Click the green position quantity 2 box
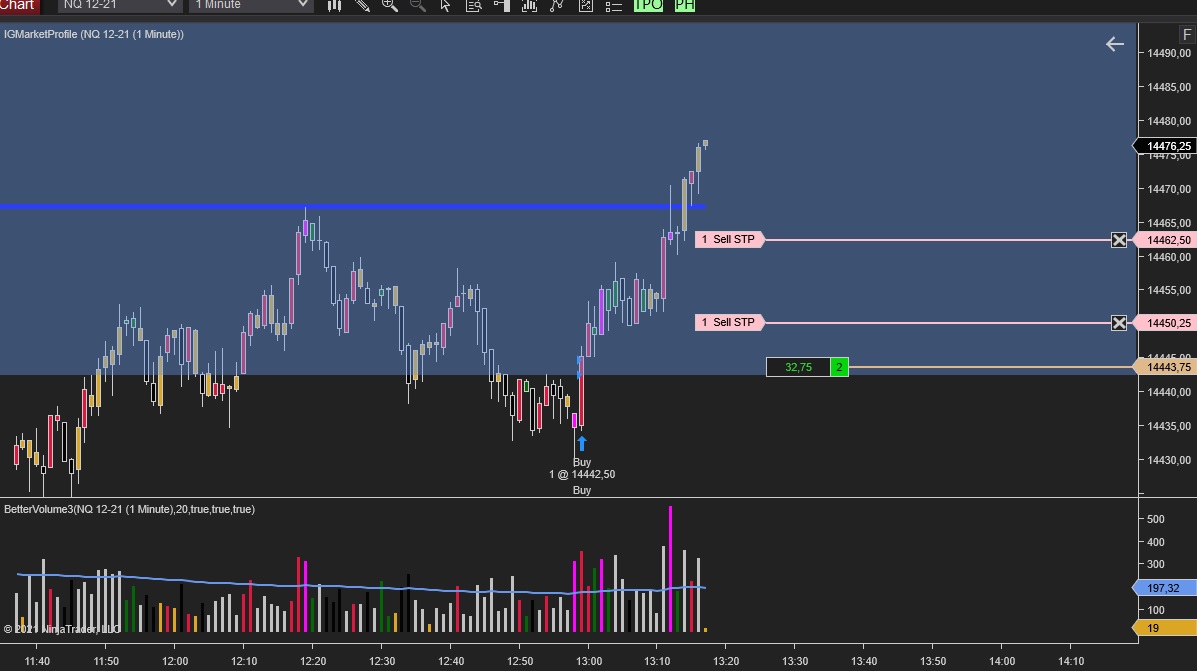The height and width of the screenshot is (671, 1197). click(x=839, y=367)
